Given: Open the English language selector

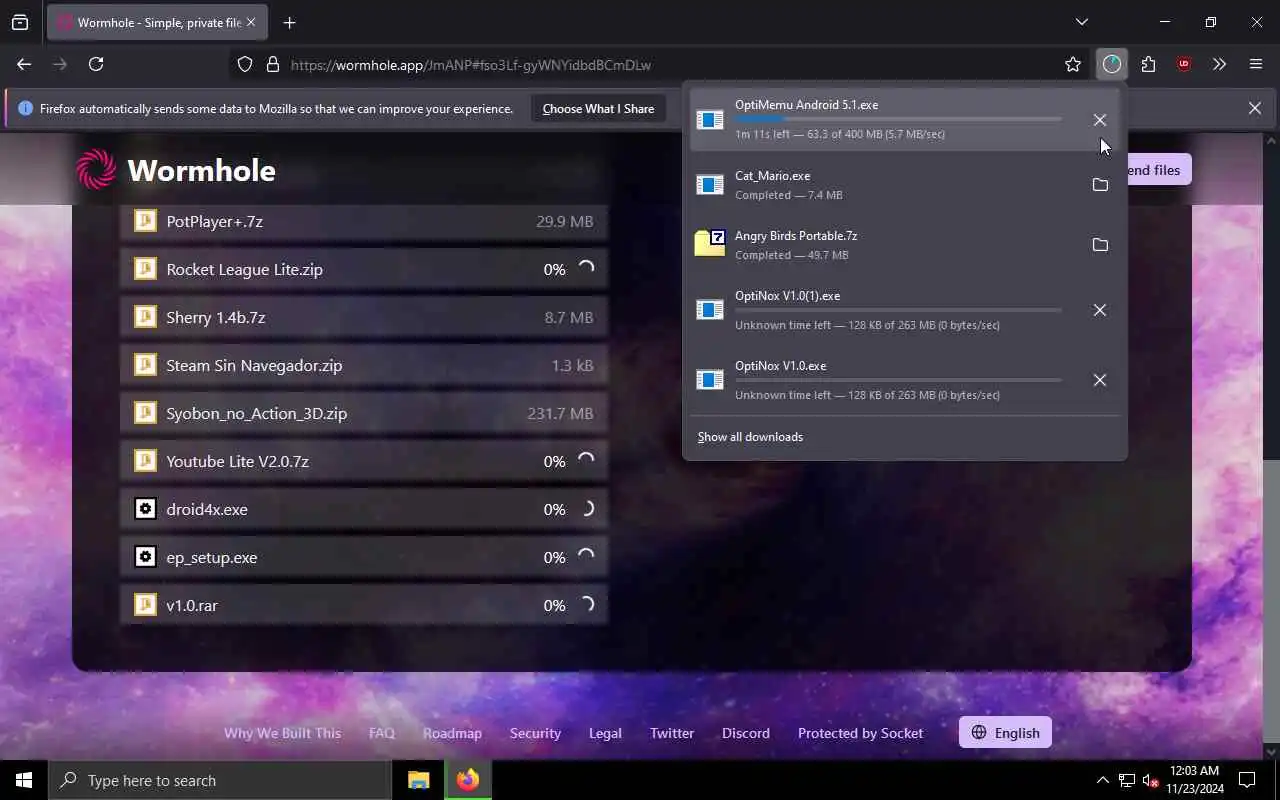Looking at the screenshot, I should 1005,732.
